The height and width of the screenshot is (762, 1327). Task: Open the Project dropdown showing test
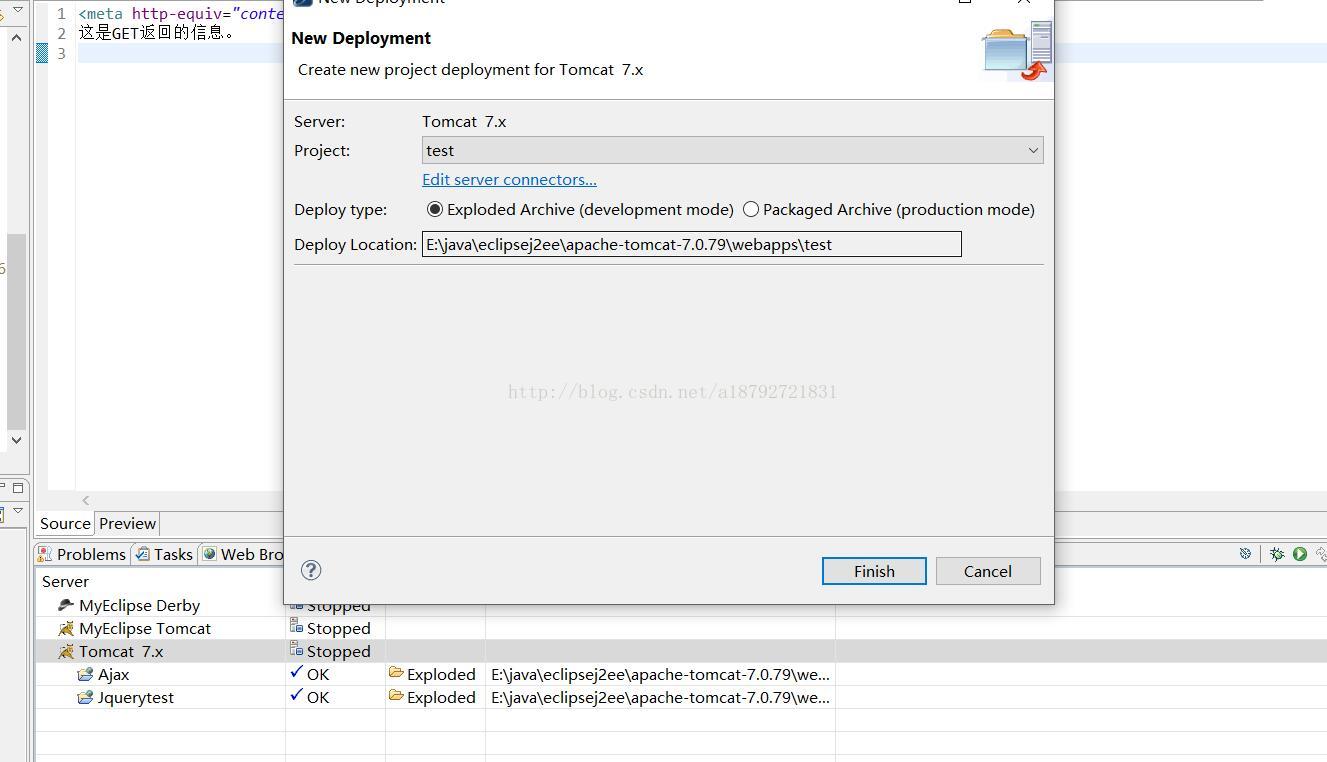(732, 150)
